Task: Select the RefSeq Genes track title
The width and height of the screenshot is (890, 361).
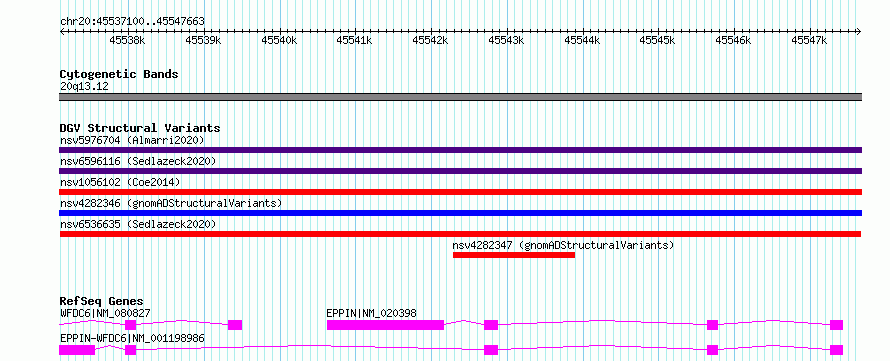Action: tap(102, 301)
